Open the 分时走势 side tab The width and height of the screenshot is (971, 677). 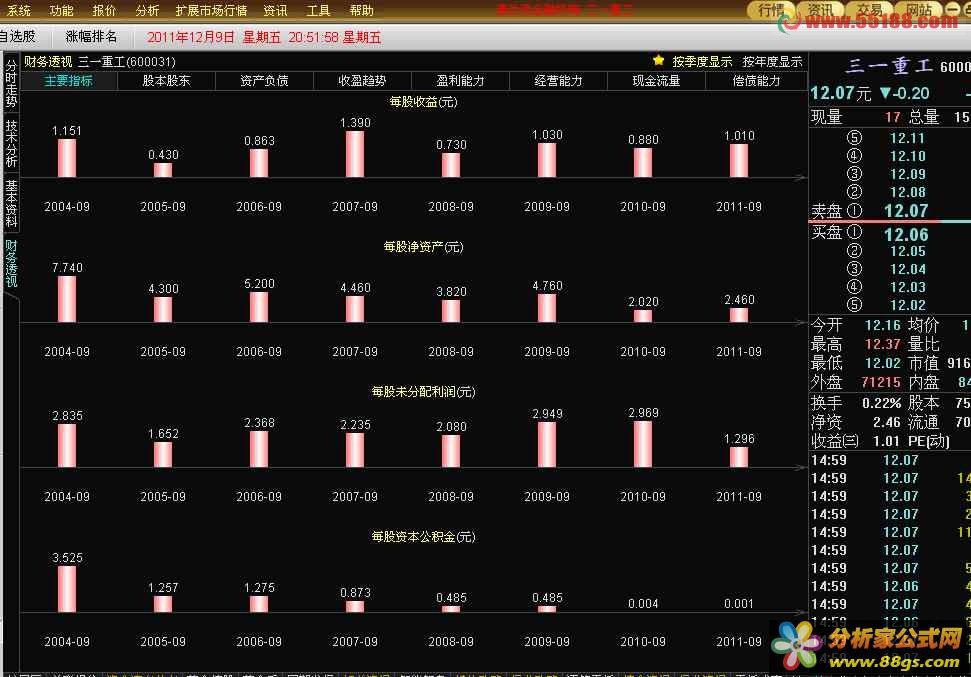(11, 82)
